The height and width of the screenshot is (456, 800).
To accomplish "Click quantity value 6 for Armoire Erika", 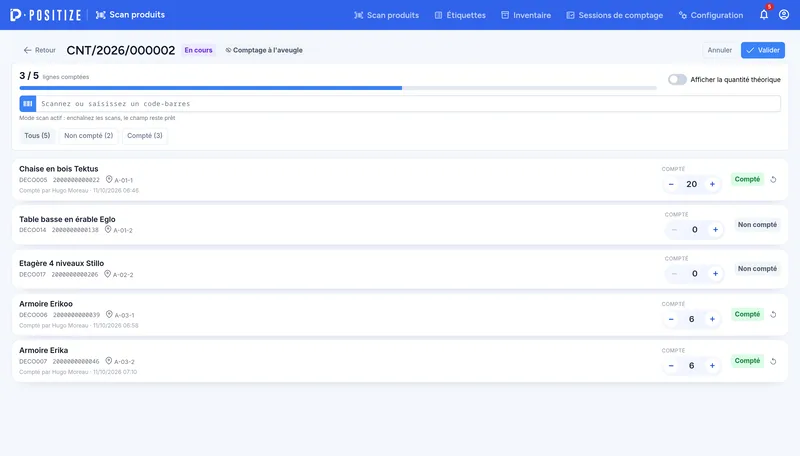I will [x=691, y=366].
